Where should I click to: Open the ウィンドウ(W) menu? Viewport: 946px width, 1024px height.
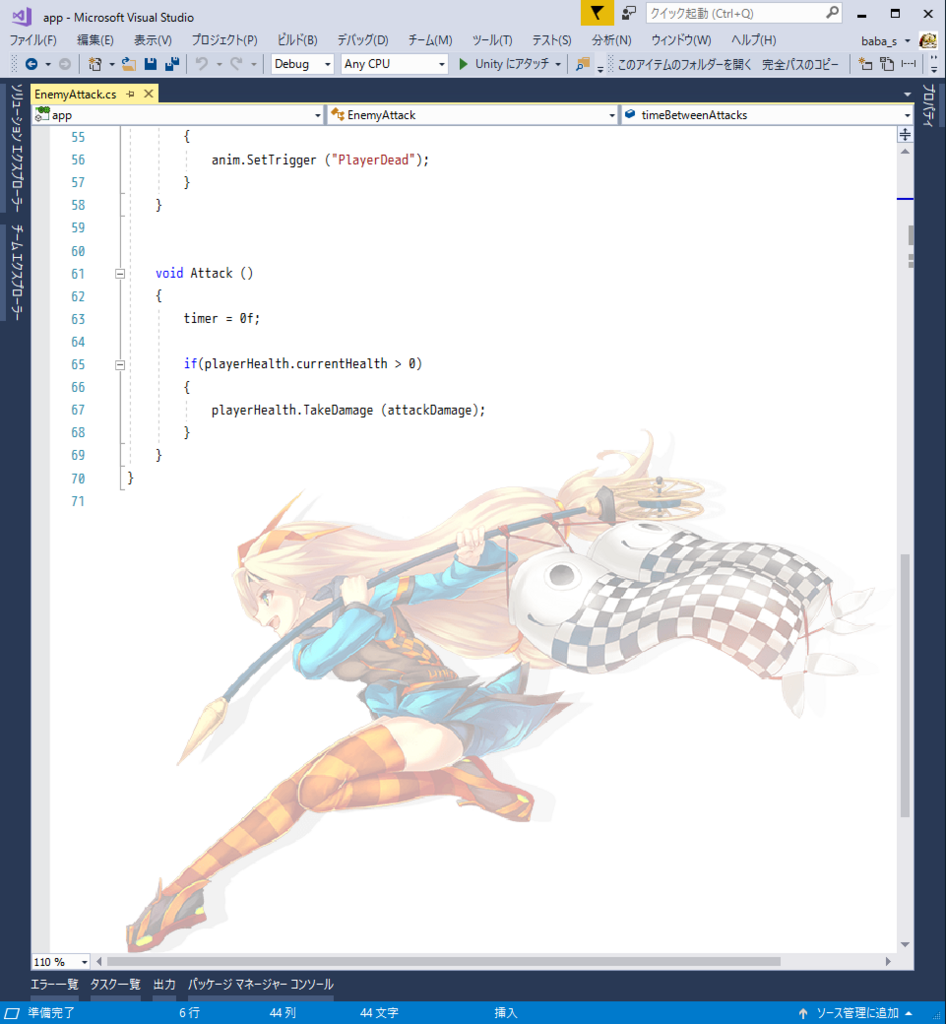[681, 40]
